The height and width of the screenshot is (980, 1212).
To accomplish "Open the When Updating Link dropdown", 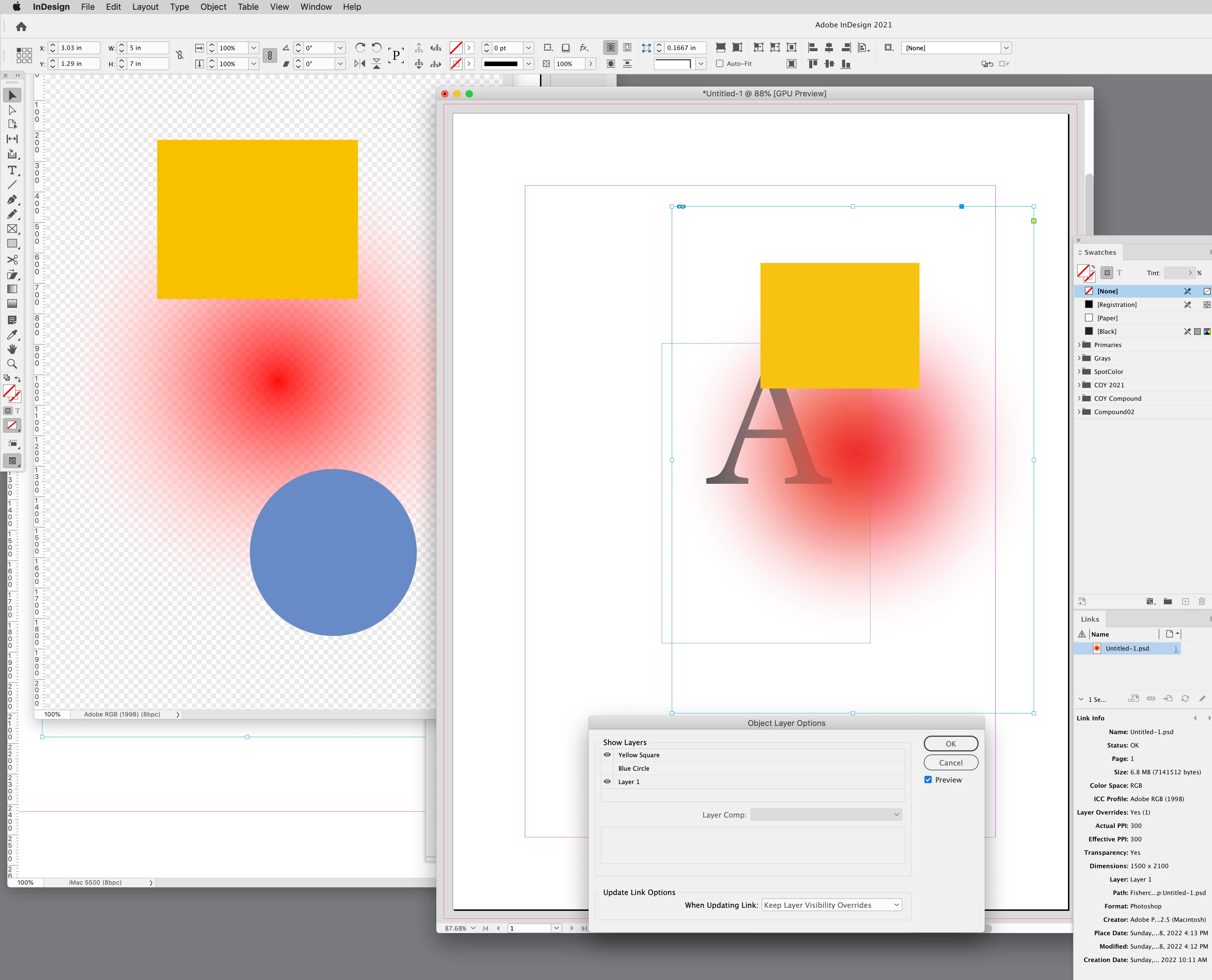I will [x=831, y=905].
